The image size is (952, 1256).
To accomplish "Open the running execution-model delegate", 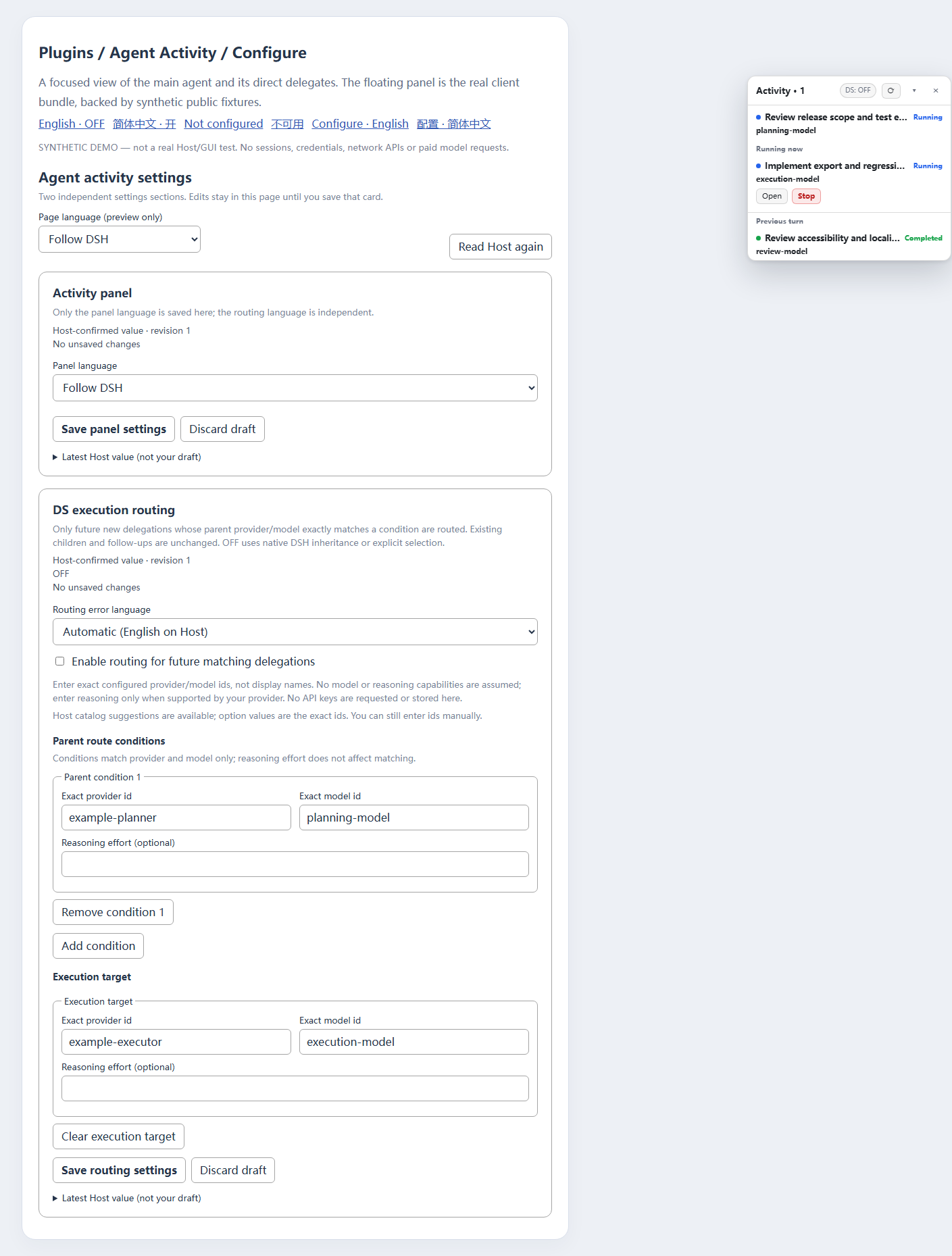I will 772,196.
